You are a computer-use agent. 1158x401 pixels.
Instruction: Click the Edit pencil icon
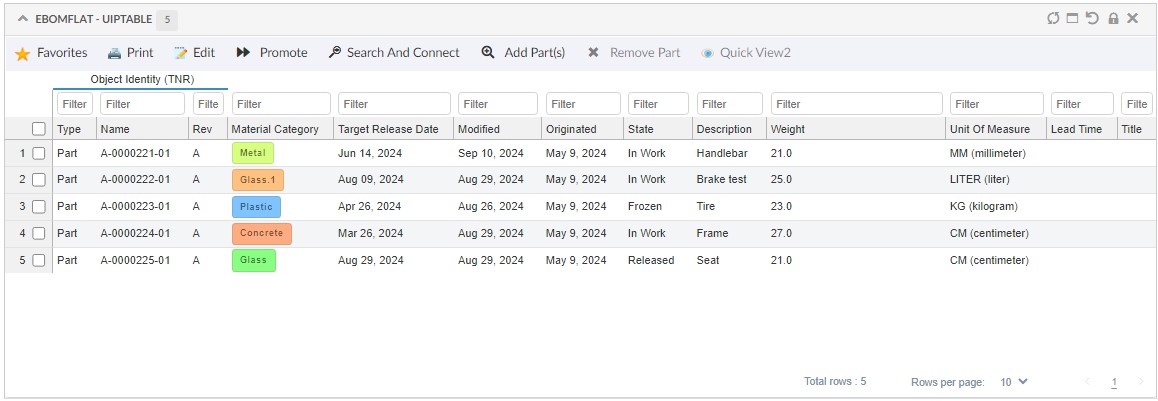click(x=181, y=53)
